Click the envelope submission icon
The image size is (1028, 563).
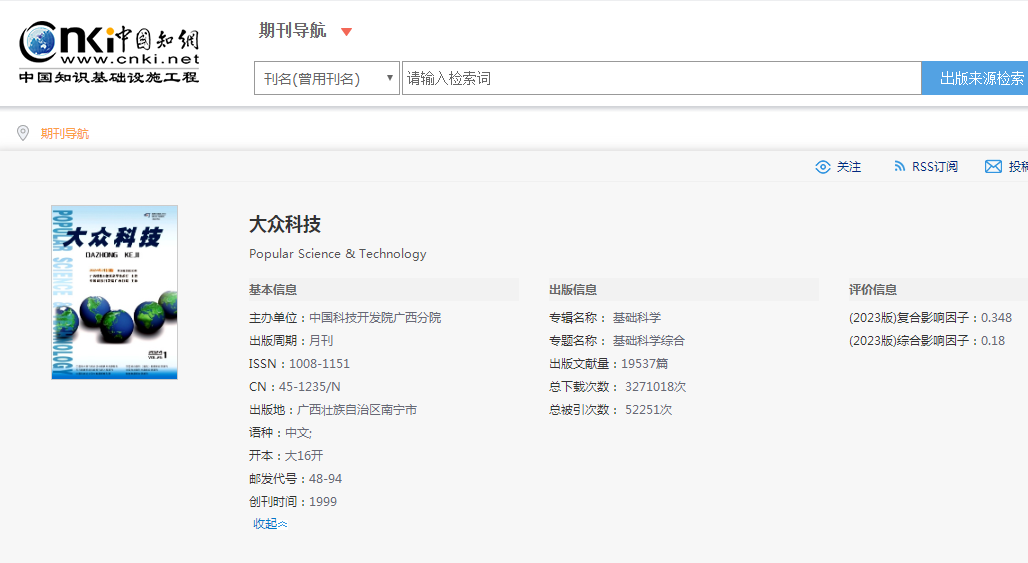pyautogui.click(x=993, y=167)
